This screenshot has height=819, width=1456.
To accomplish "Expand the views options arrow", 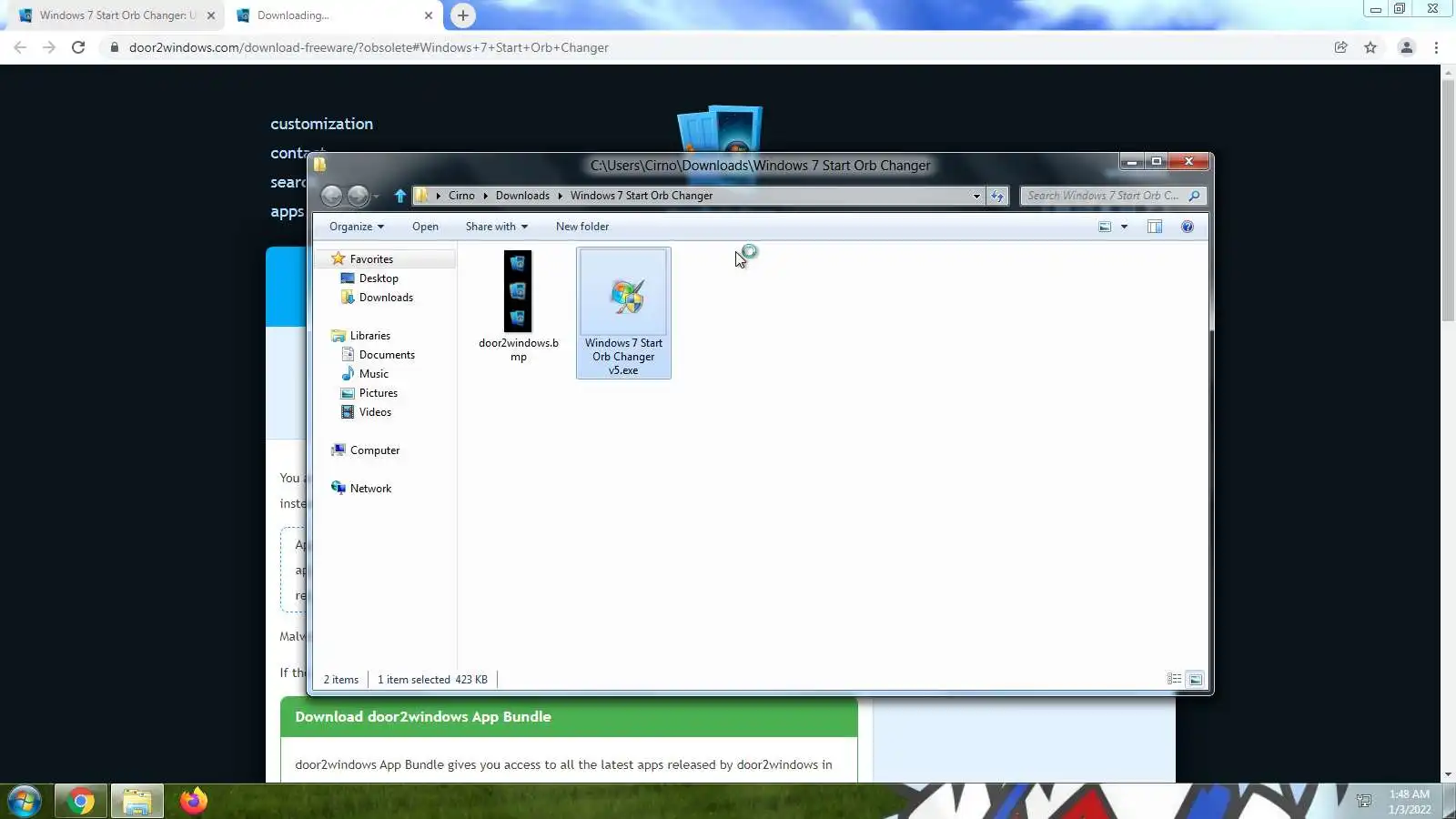I will point(1125,227).
